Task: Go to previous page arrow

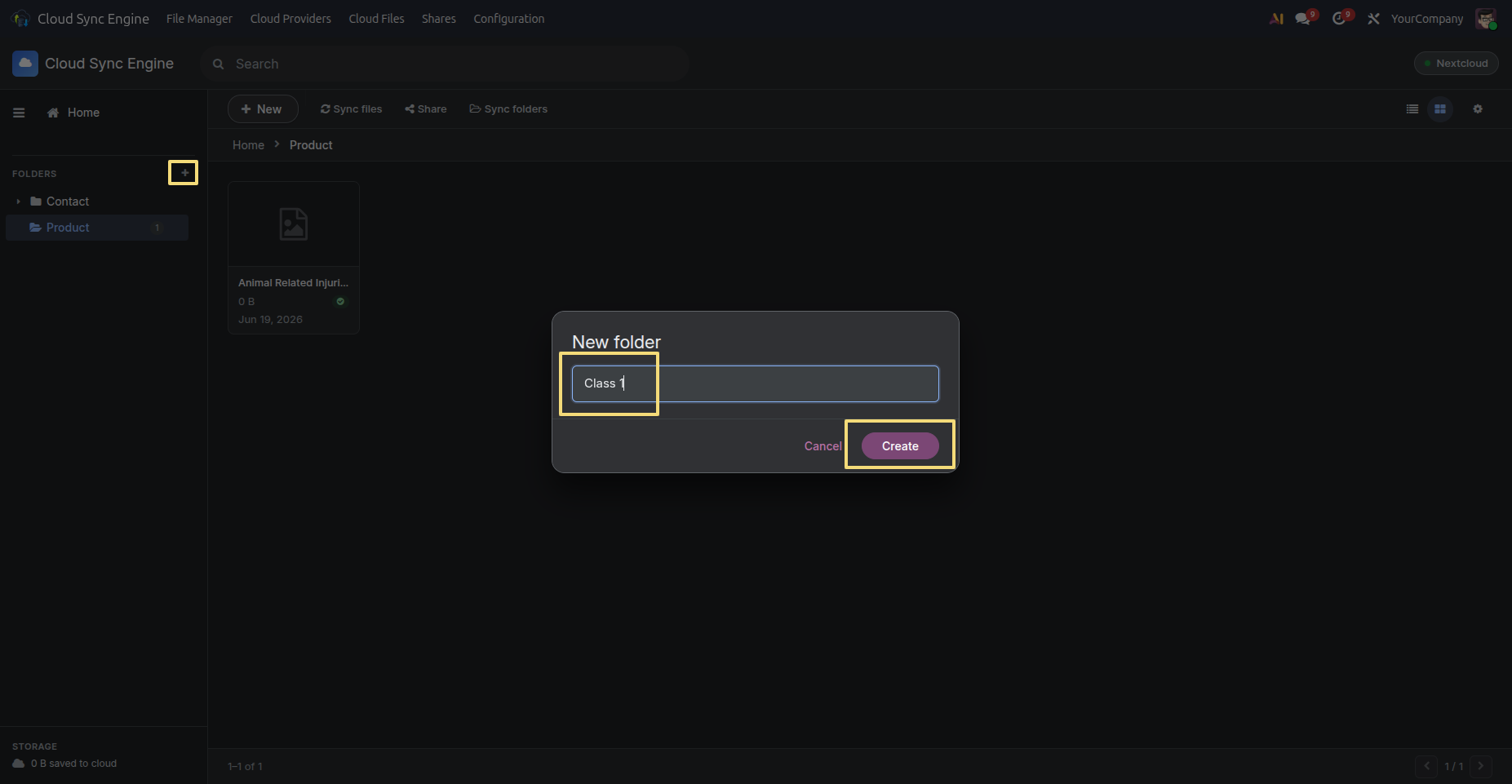Action: pyautogui.click(x=1426, y=766)
